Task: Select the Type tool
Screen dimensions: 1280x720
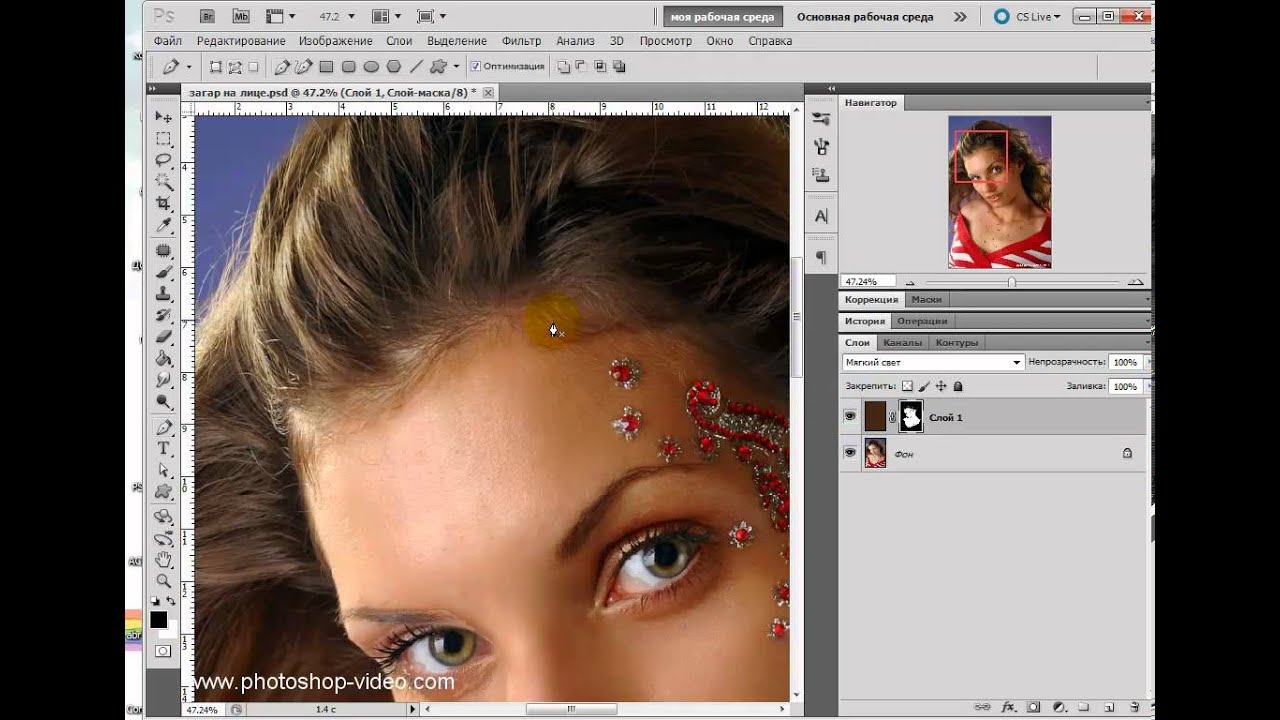Action: (x=163, y=449)
